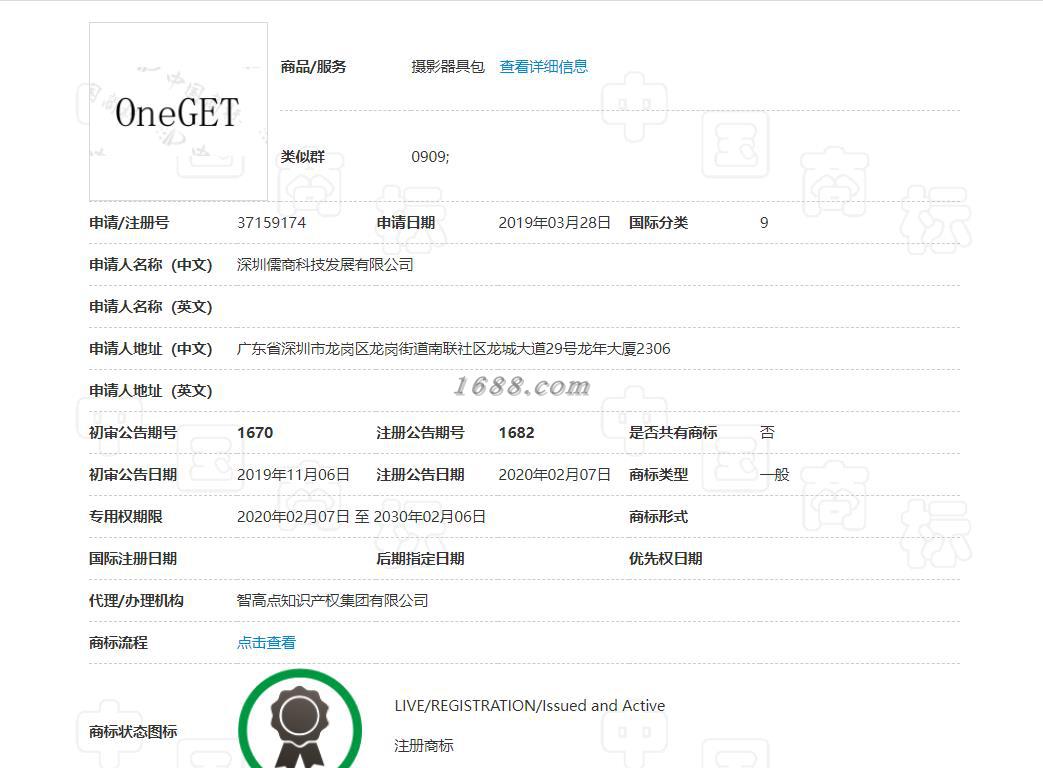The height and width of the screenshot is (768, 1043).
Task: Click the 点击查看 trademark process link
Action: tap(266, 643)
